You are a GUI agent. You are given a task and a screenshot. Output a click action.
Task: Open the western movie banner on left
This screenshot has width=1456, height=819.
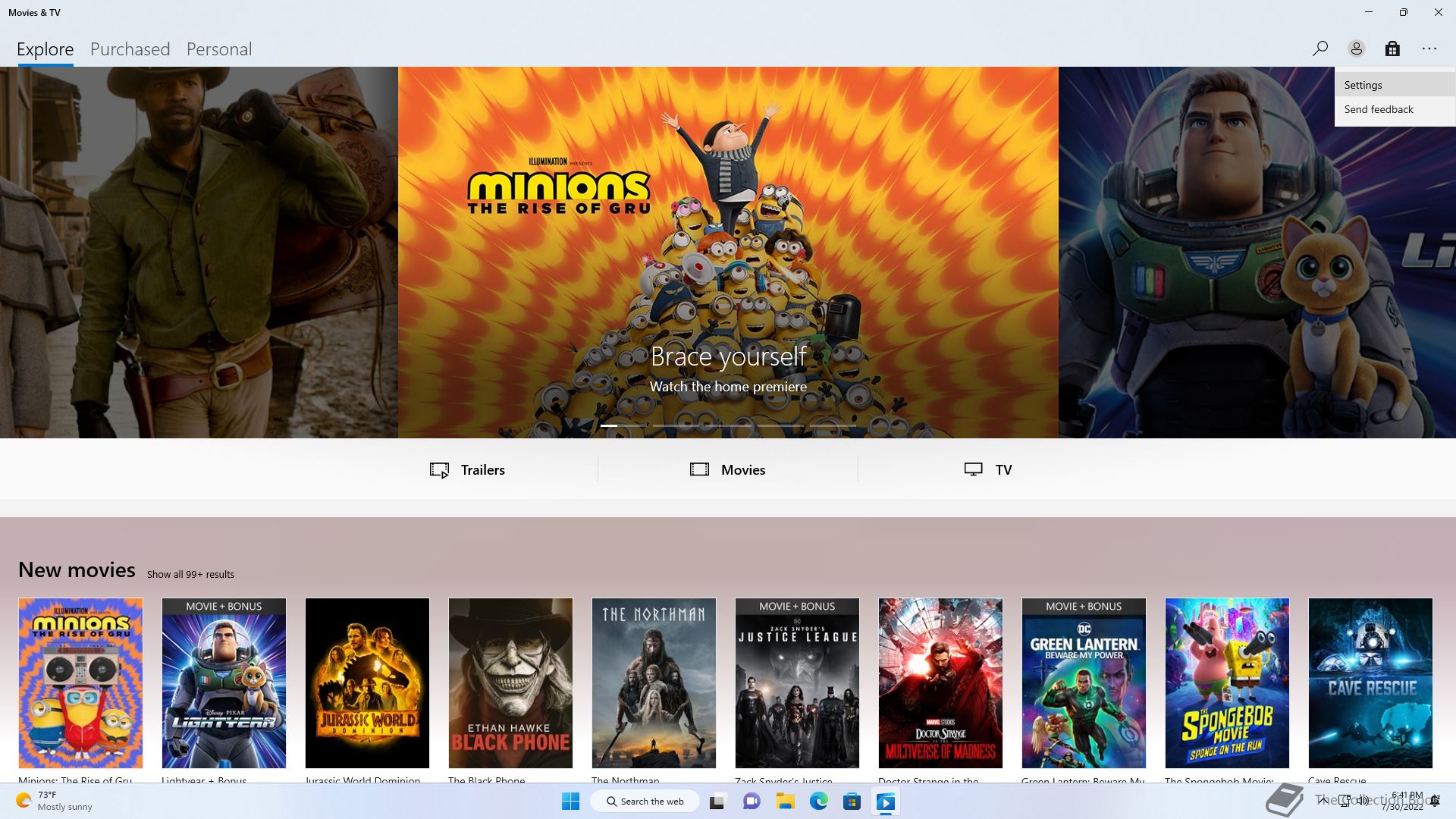199,252
